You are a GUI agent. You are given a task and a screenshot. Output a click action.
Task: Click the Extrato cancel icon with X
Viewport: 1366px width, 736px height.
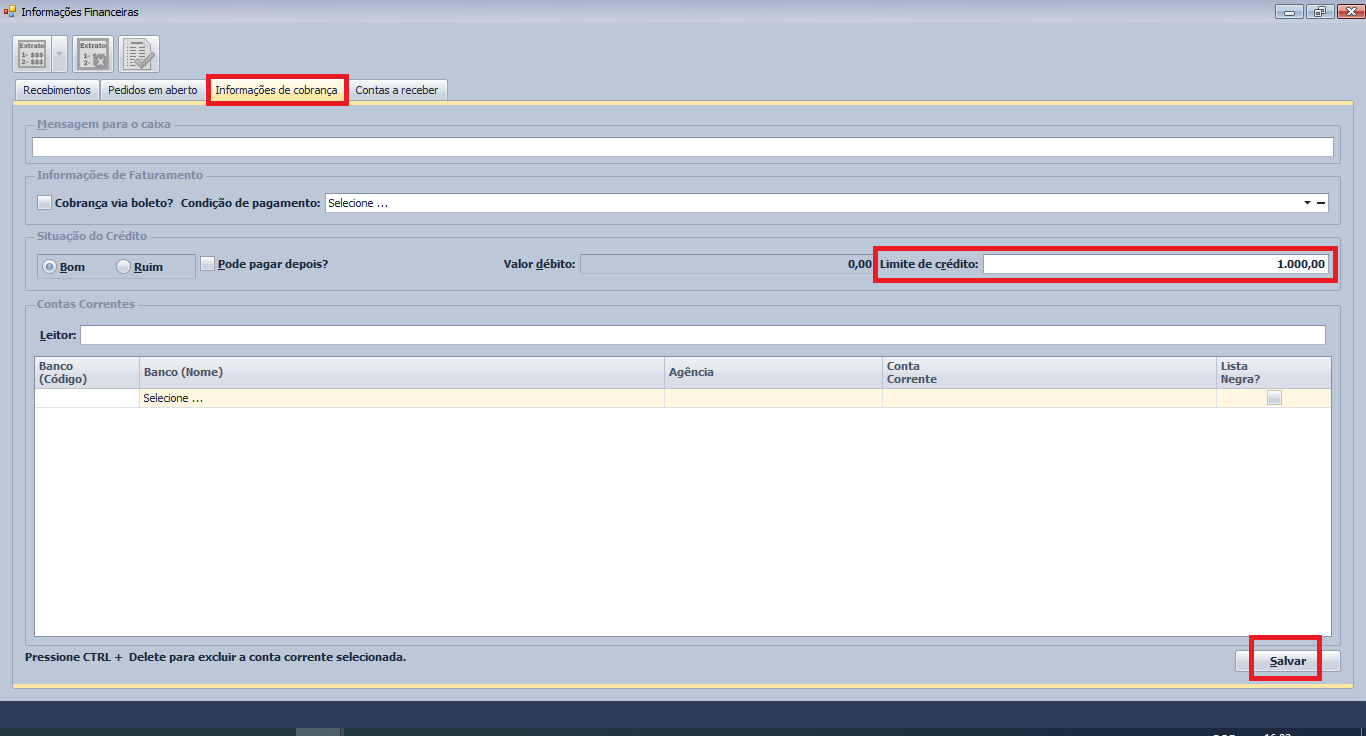[92, 54]
